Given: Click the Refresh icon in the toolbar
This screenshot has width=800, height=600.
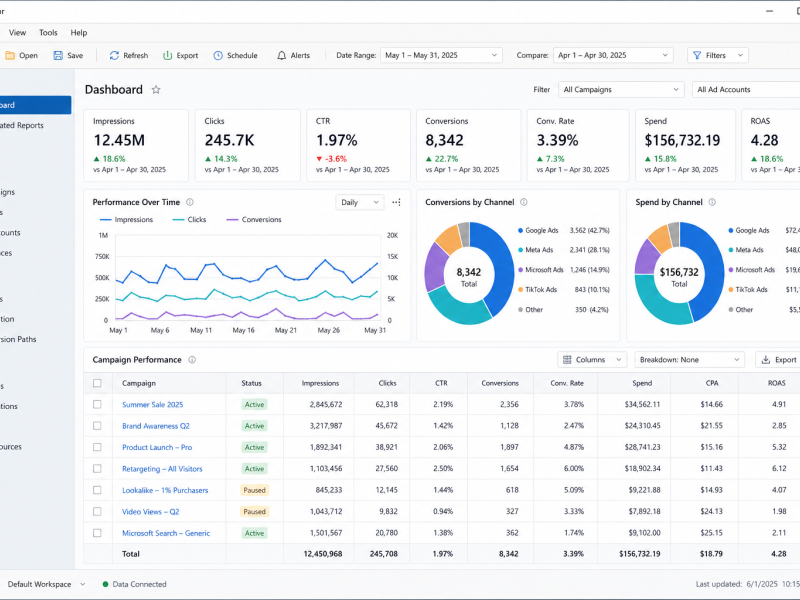Looking at the screenshot, I should tap(114, 56).
